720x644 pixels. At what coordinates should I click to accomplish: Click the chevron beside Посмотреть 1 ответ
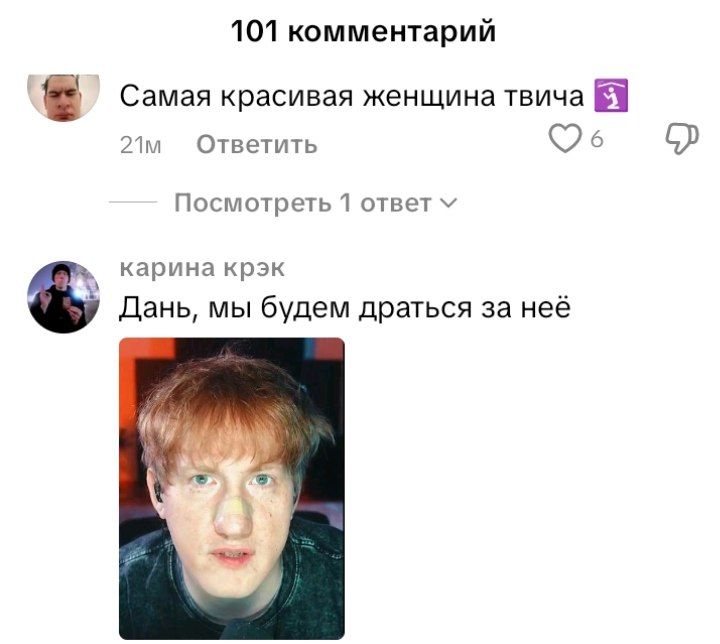(449, 203)
